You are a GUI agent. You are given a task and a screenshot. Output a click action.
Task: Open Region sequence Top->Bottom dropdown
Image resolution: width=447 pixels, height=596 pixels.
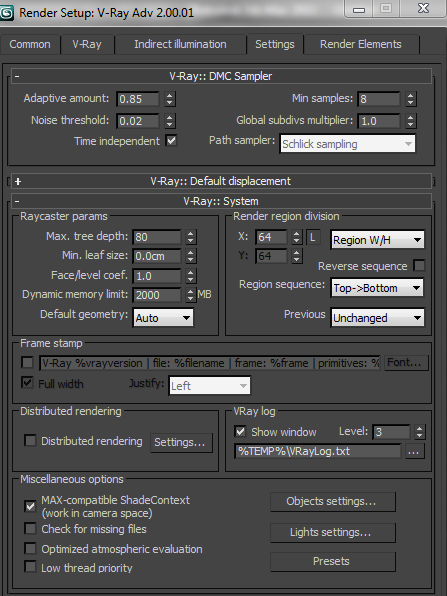coord(377,288)
